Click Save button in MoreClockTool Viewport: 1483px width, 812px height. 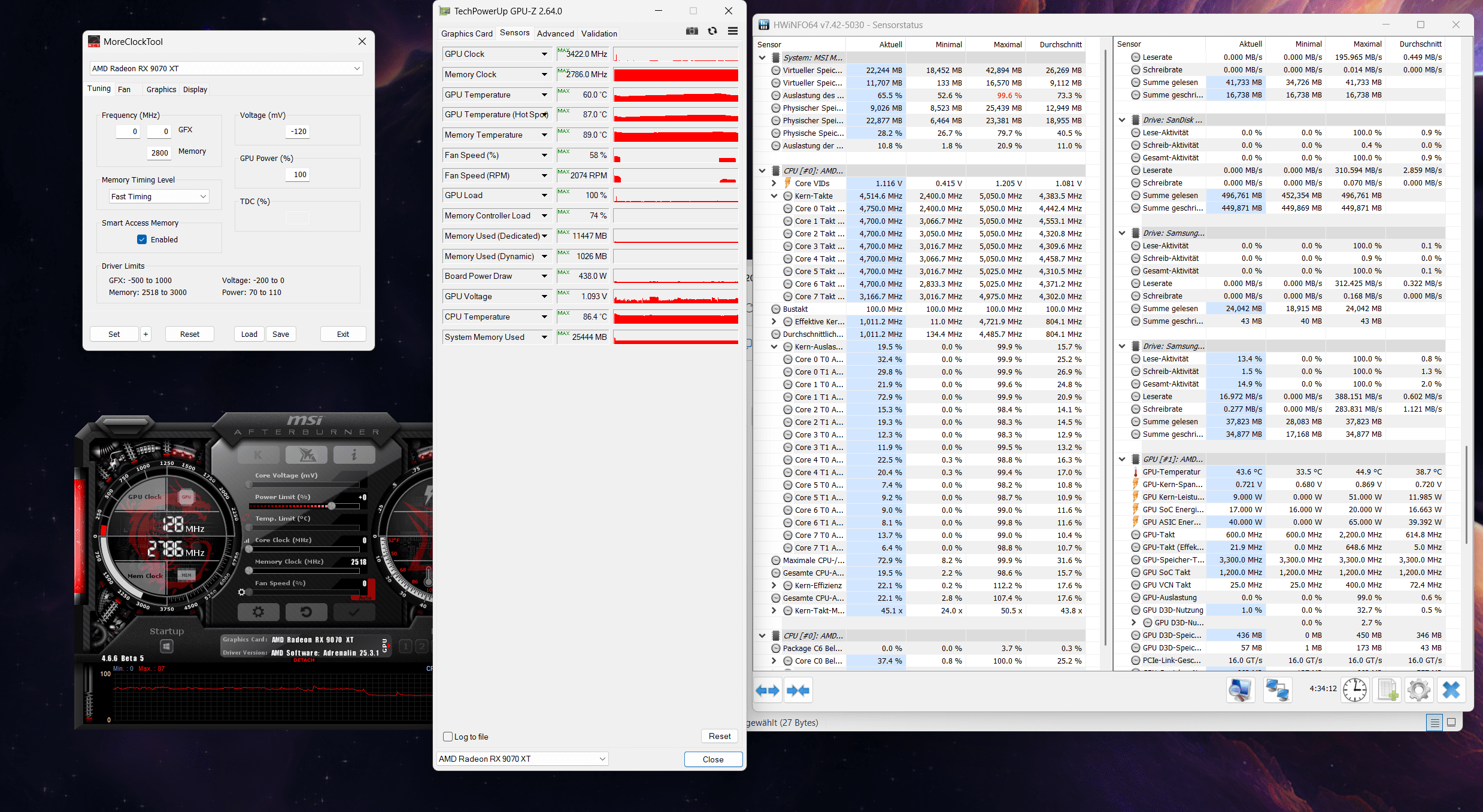tap(280, 334)
